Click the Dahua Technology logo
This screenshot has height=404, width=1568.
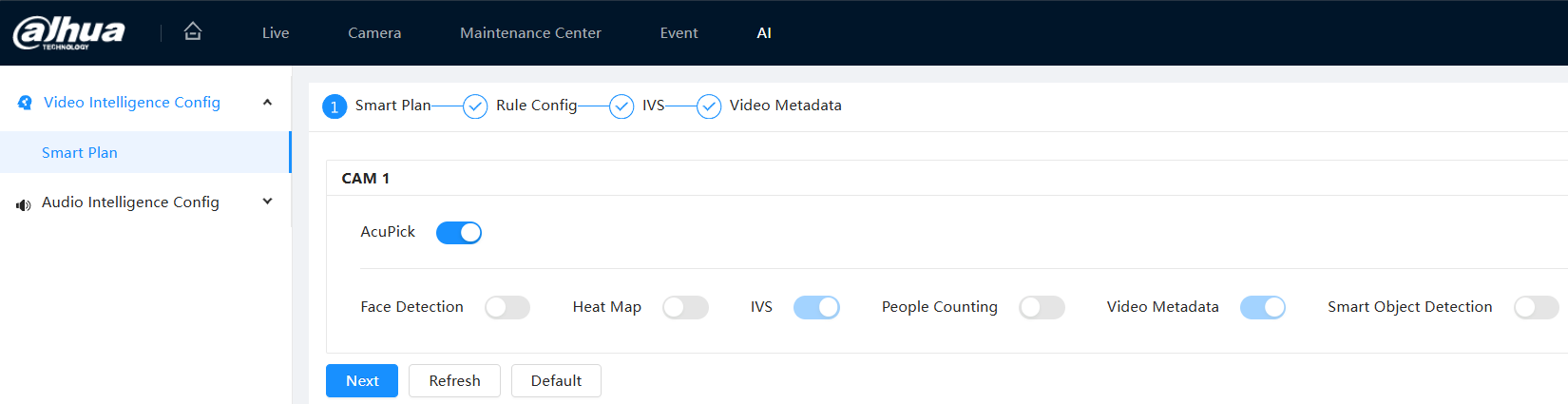coord(69,32)
